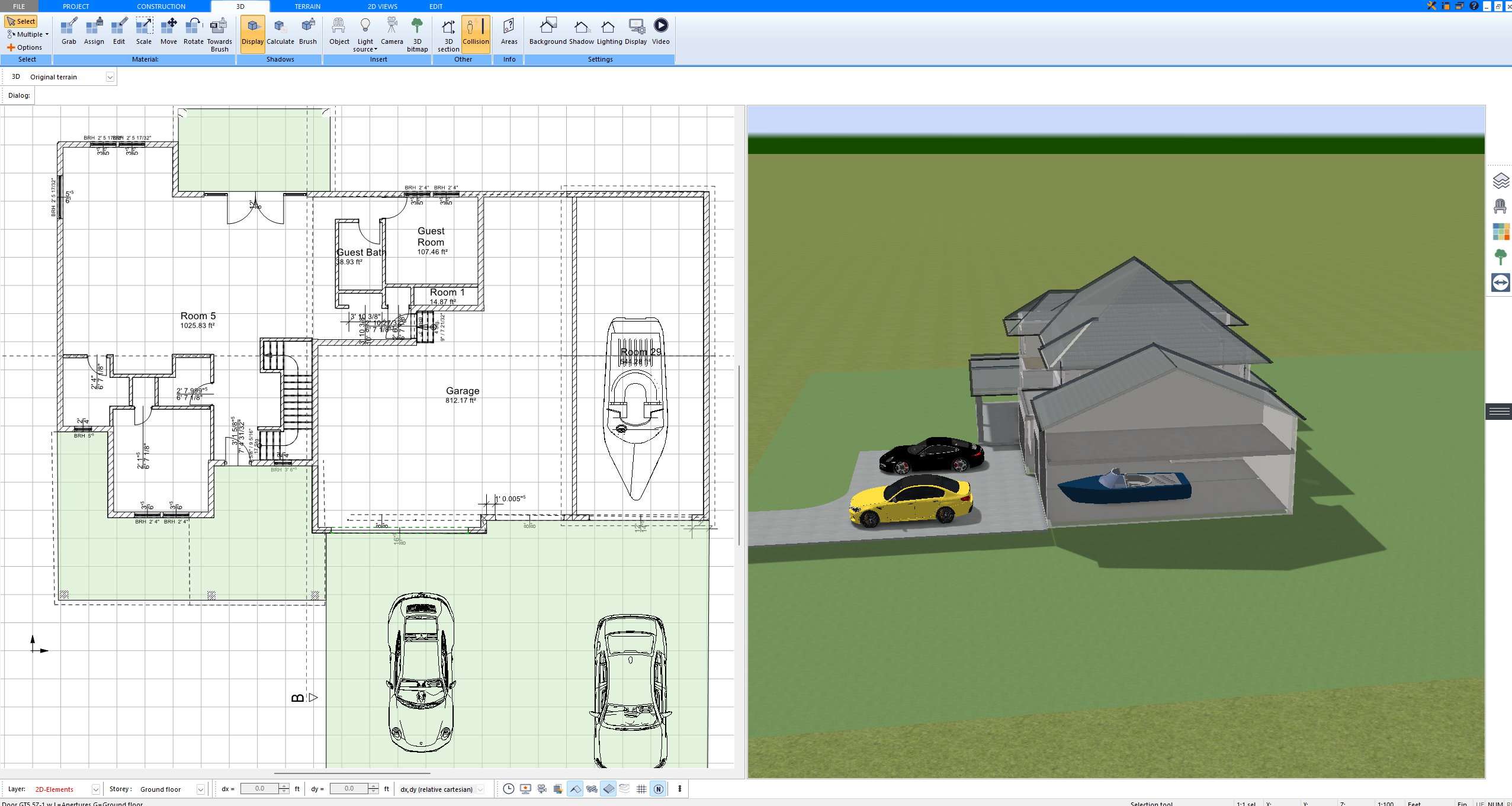Open the furniture catalog in the right sidebar
The width and height of the screenshot is (1512, 806).
1500,205
